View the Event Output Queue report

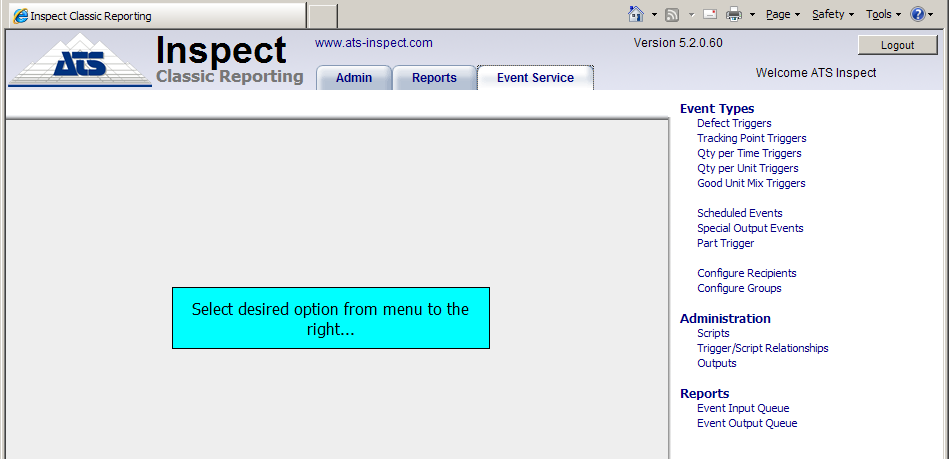coord(747,423)
